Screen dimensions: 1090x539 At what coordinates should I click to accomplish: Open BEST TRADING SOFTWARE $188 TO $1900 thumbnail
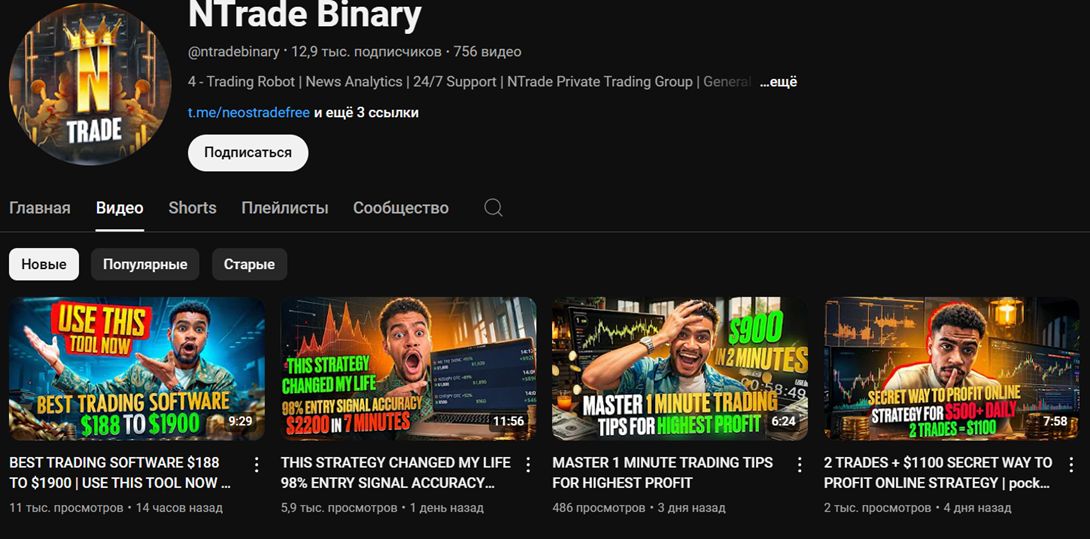[137, 369]
